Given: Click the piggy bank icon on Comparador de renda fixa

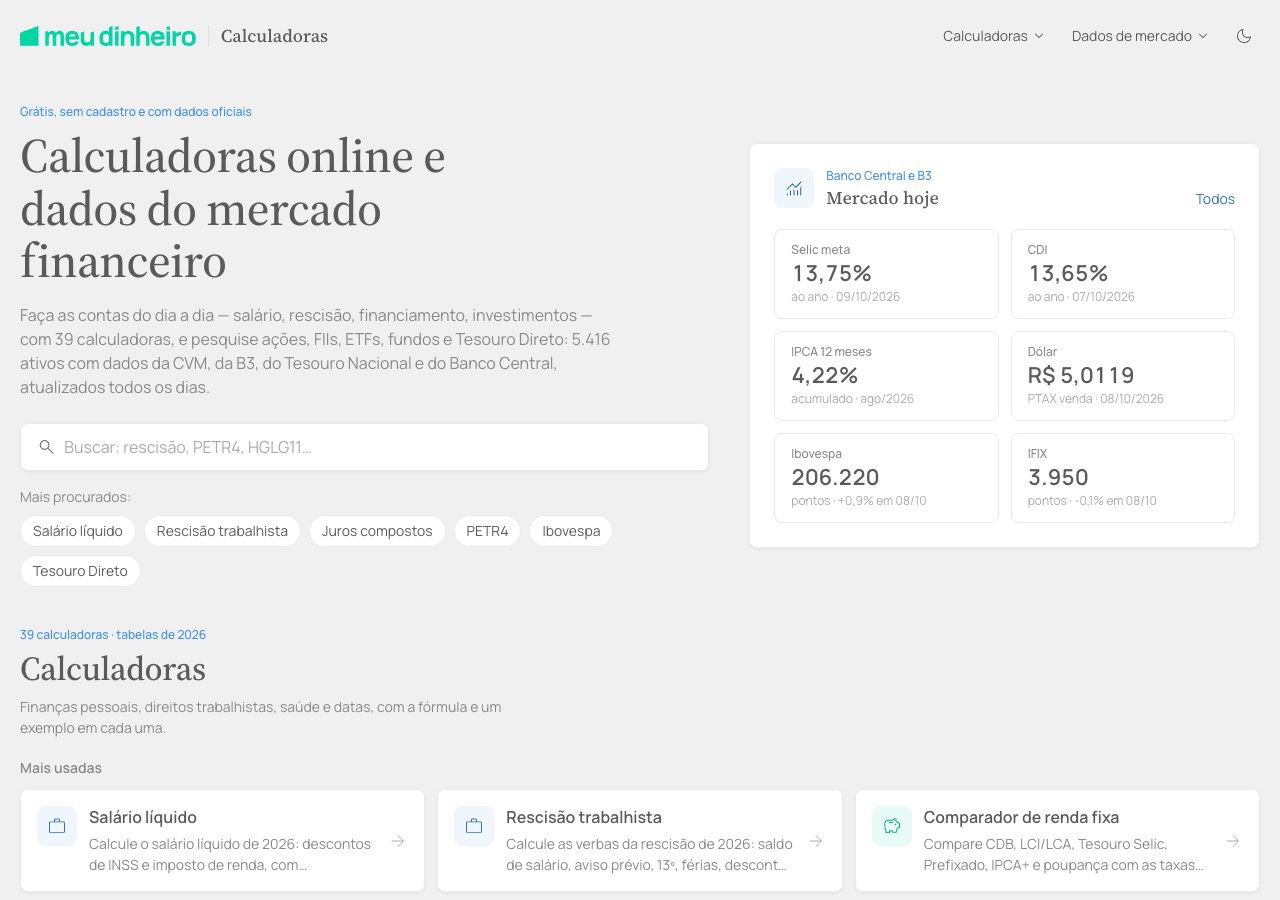Looking at the screenshot, I should tap(892, 826).
